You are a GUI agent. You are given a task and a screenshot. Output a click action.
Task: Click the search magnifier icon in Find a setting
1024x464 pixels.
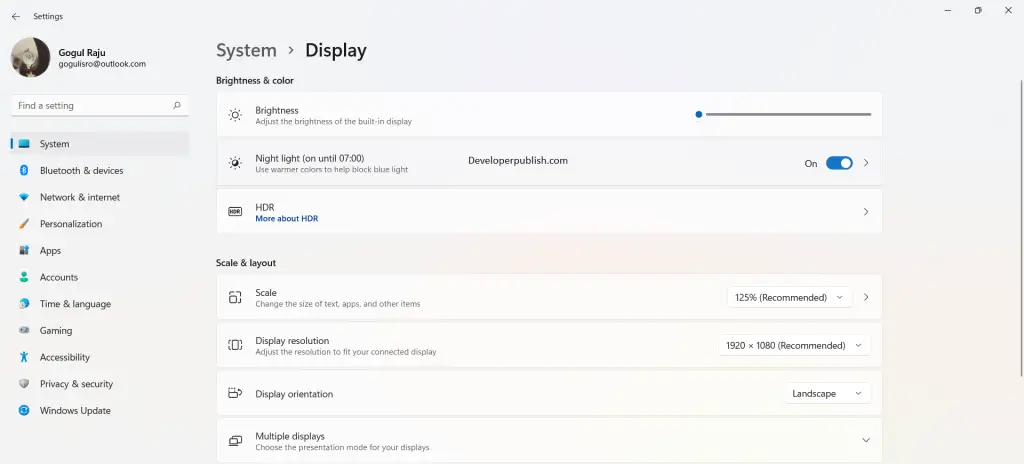[176, 105]
